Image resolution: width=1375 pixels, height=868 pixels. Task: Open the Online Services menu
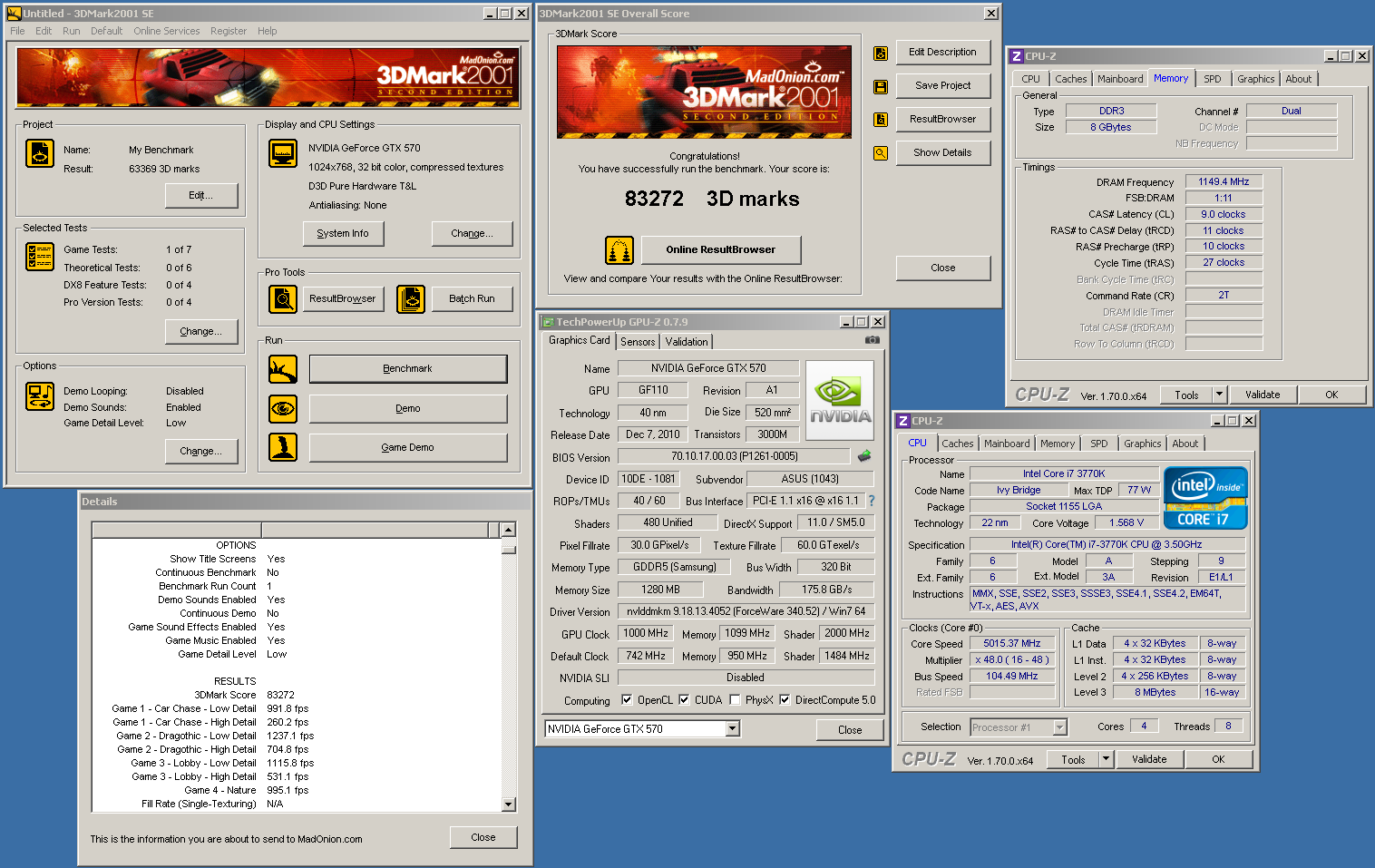point(167,31)
